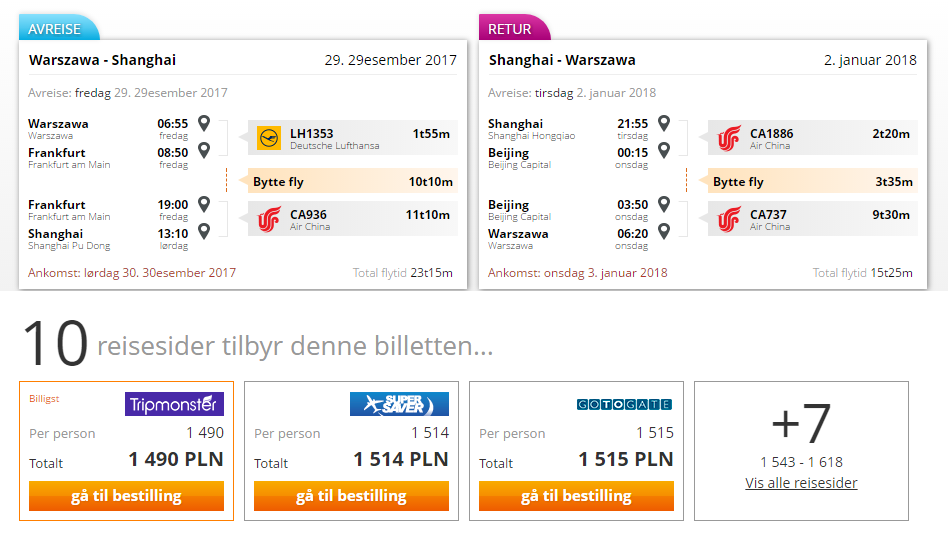Image resolution: width=948 pixels, height=540 pixels.
Task: Go to booking at Supersaver for 1 514 PLN
Action: pos(351,496)
